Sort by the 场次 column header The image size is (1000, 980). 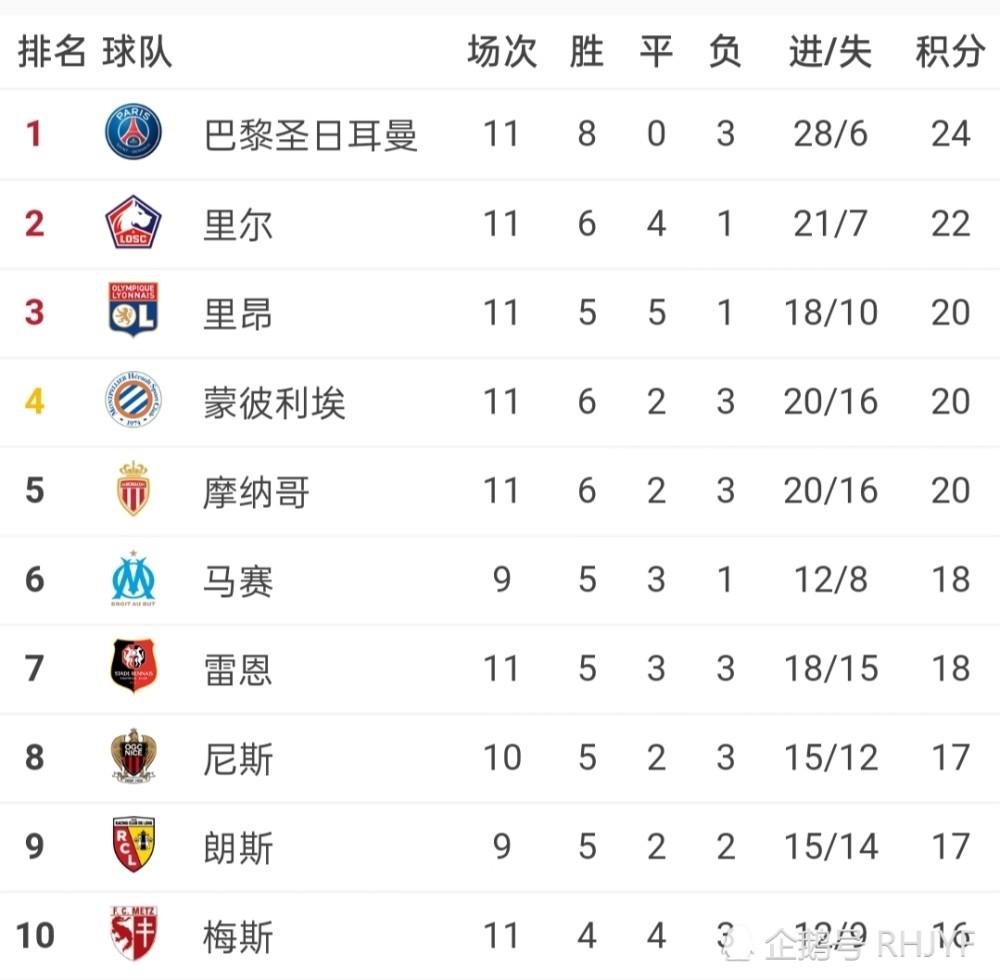click(501, 52)
